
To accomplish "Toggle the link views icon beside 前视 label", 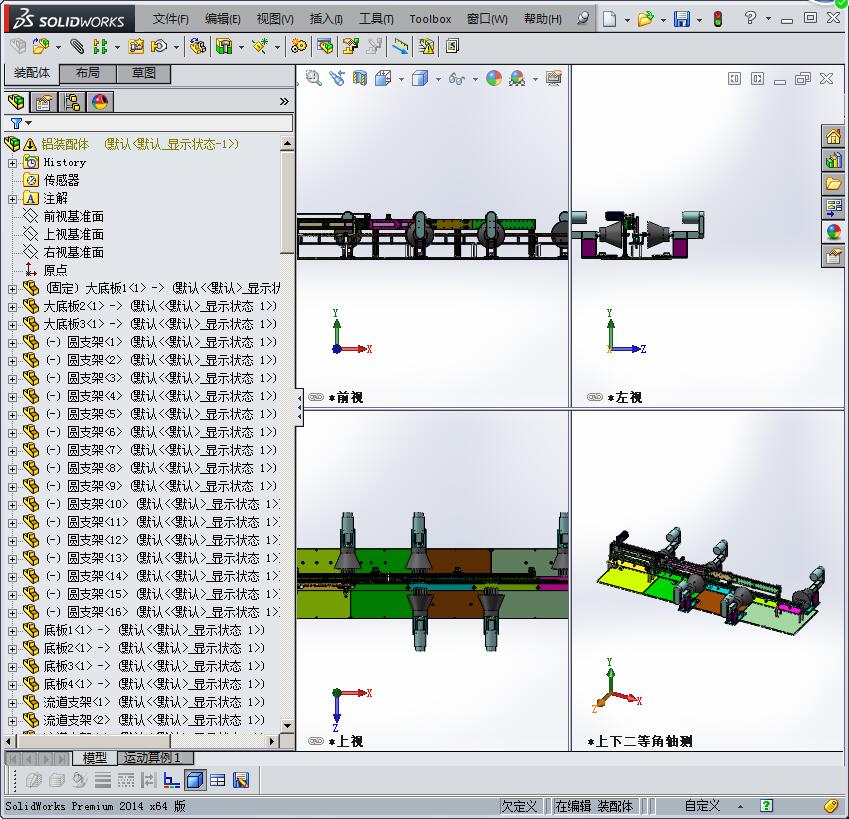I will (x=316, y=397).
